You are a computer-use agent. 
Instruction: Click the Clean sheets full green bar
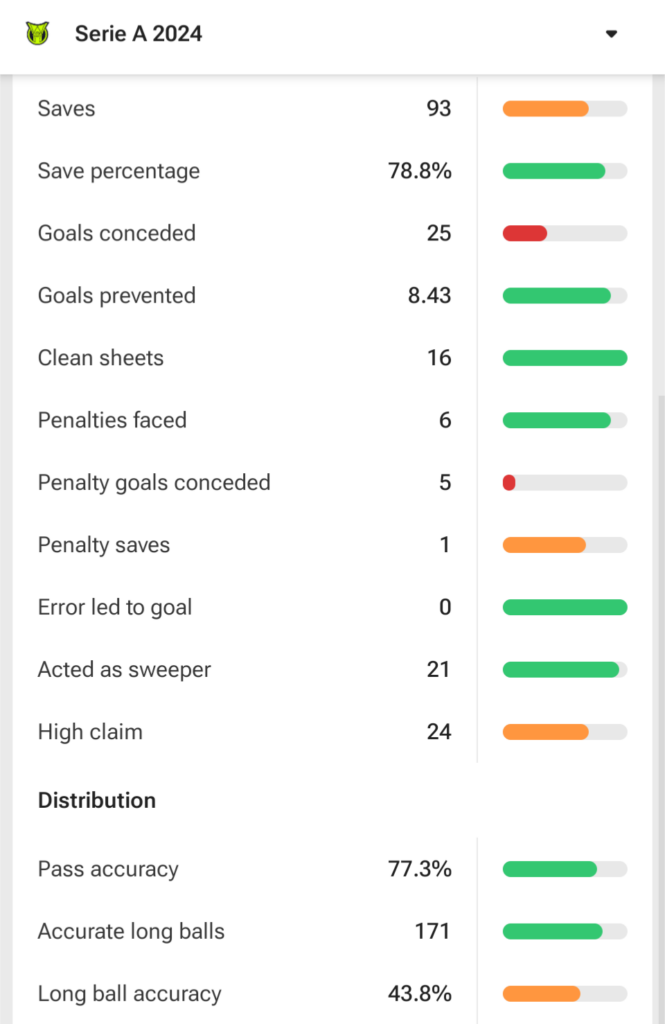pyautogui.click(x=564, y=358)
